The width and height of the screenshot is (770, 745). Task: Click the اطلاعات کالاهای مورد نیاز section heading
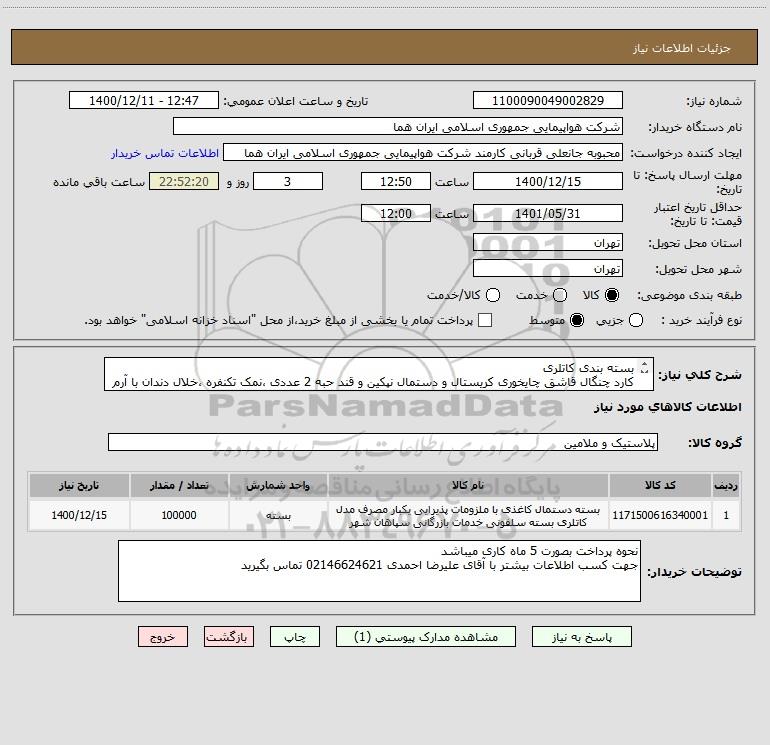click(x=668, y=407)
